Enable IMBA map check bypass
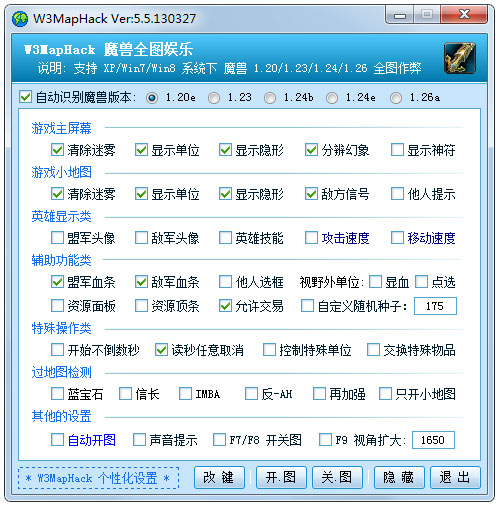The height and width of the screenshot is (507, 498). (x=185, y=394)
